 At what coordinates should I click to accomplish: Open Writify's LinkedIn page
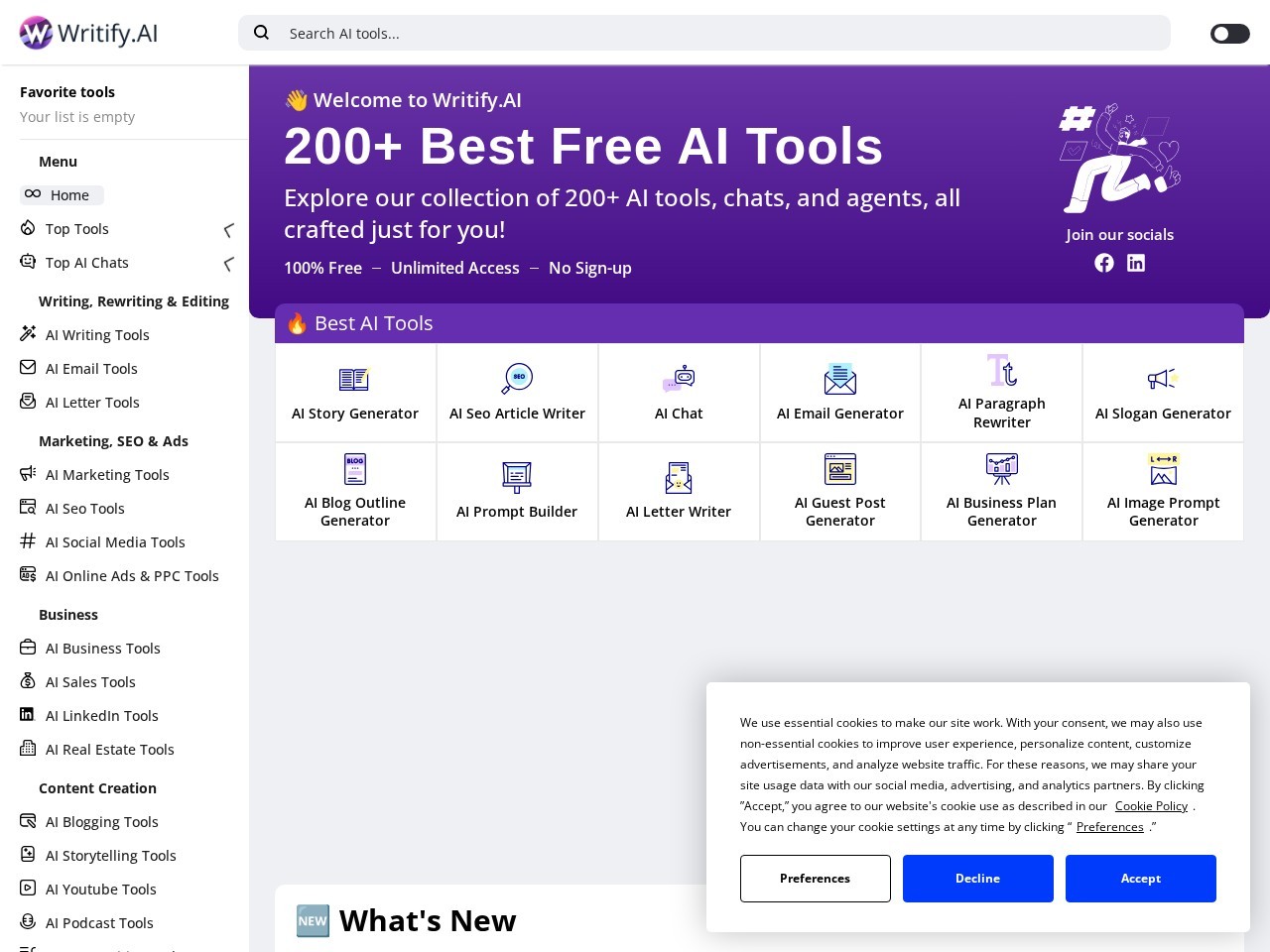1136,263
